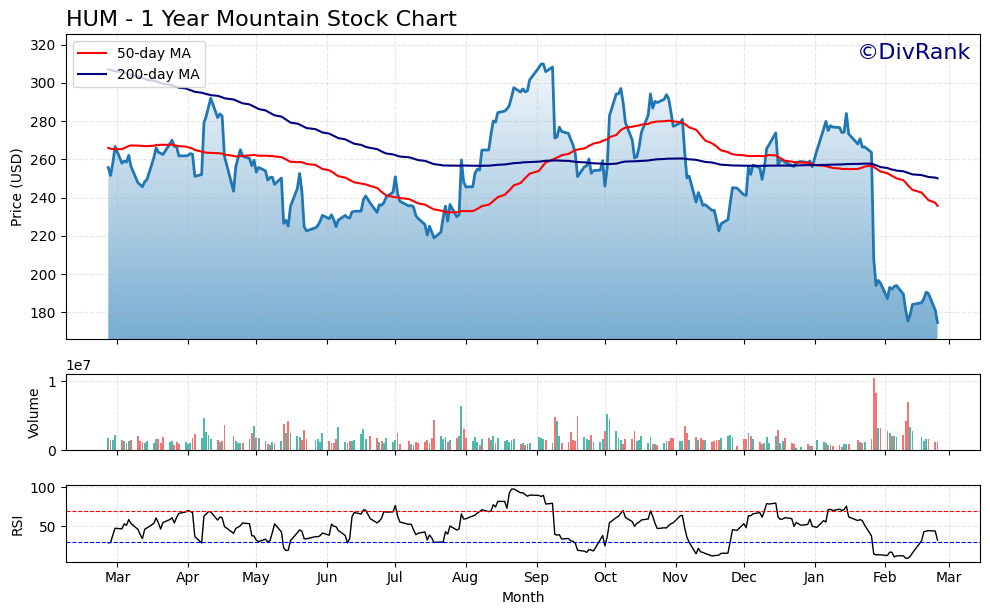
Task: Click the Price (USD) axis label
Action: click(x=18, y=185)
